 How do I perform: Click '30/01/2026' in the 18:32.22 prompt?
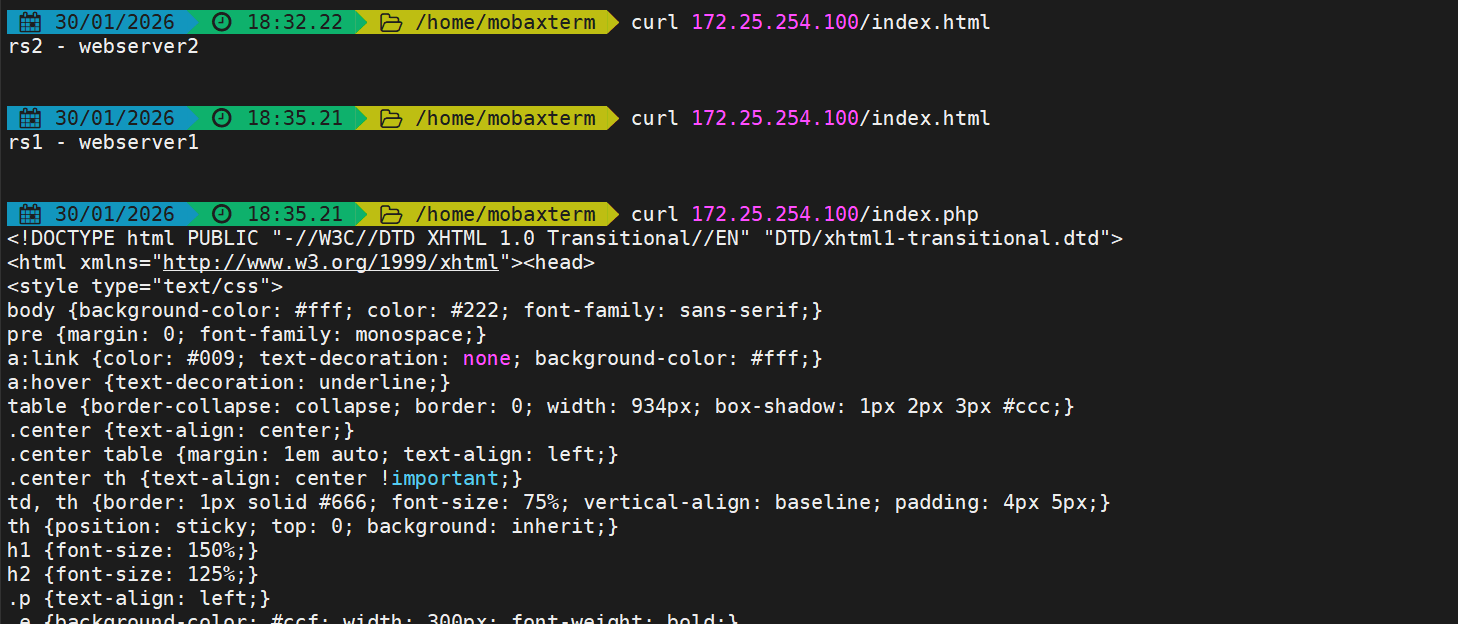click(115, 22)
